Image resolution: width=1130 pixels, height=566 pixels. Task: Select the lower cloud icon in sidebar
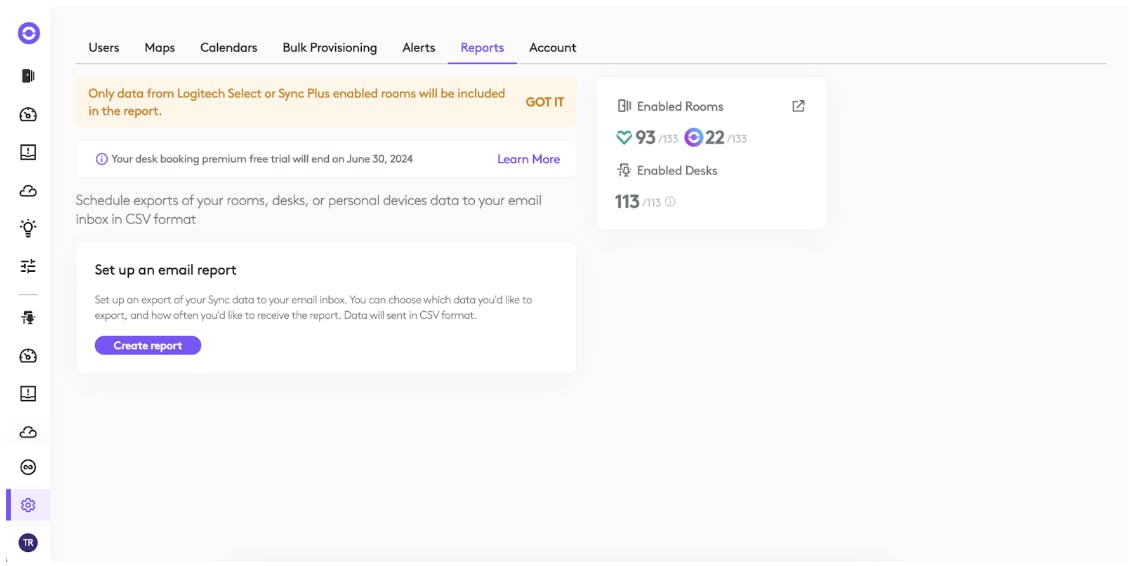click(28, 432)
